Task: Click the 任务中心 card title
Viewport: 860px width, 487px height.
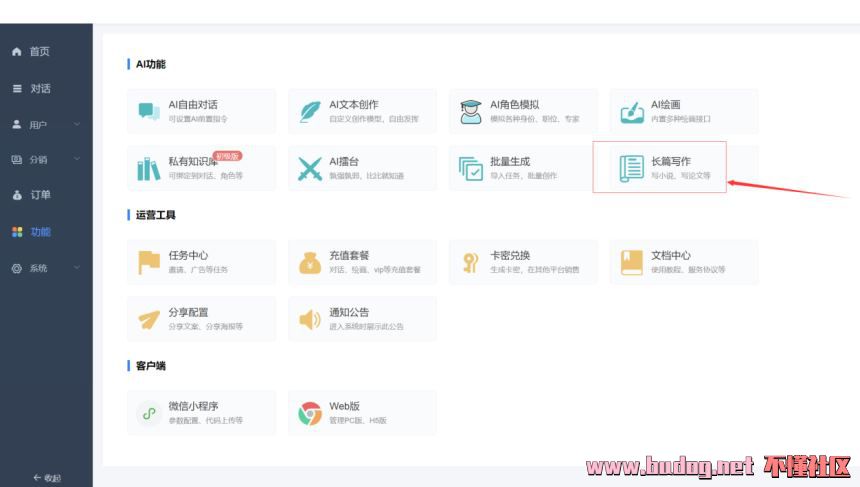Action: tap(188, 255)
